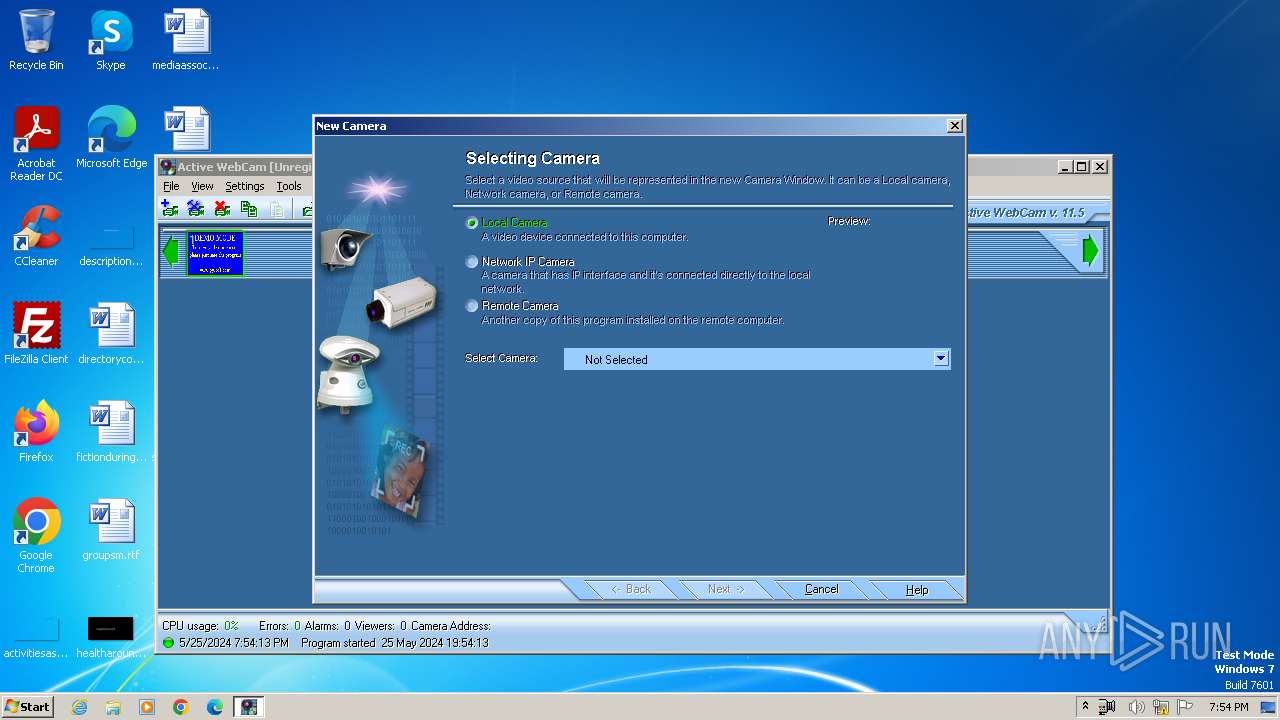Select the healtharoun desktop file icon
The height and width of the screenshot is (720, 1280).
click(x=111, y=637)
